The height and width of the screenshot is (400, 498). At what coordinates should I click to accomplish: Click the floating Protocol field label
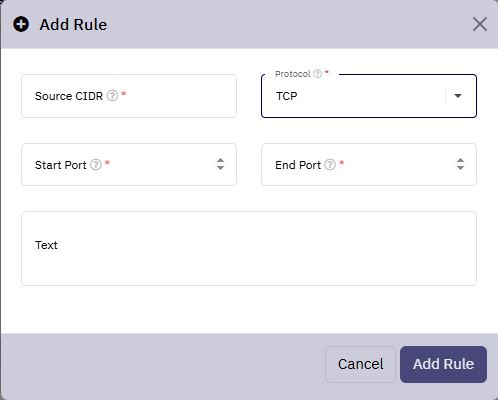tap(293, 74)
